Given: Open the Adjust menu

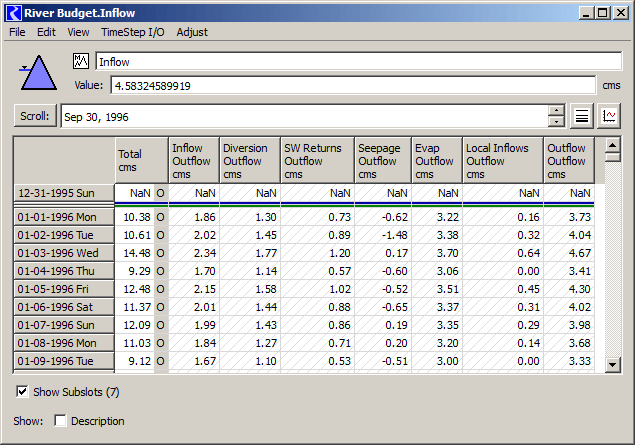Looking at the screenshot, I should 192,32.
